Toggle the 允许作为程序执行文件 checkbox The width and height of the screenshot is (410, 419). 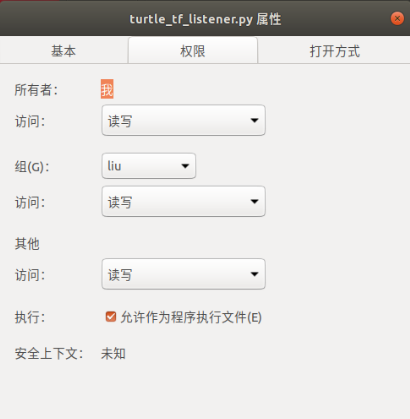(111, 317)
